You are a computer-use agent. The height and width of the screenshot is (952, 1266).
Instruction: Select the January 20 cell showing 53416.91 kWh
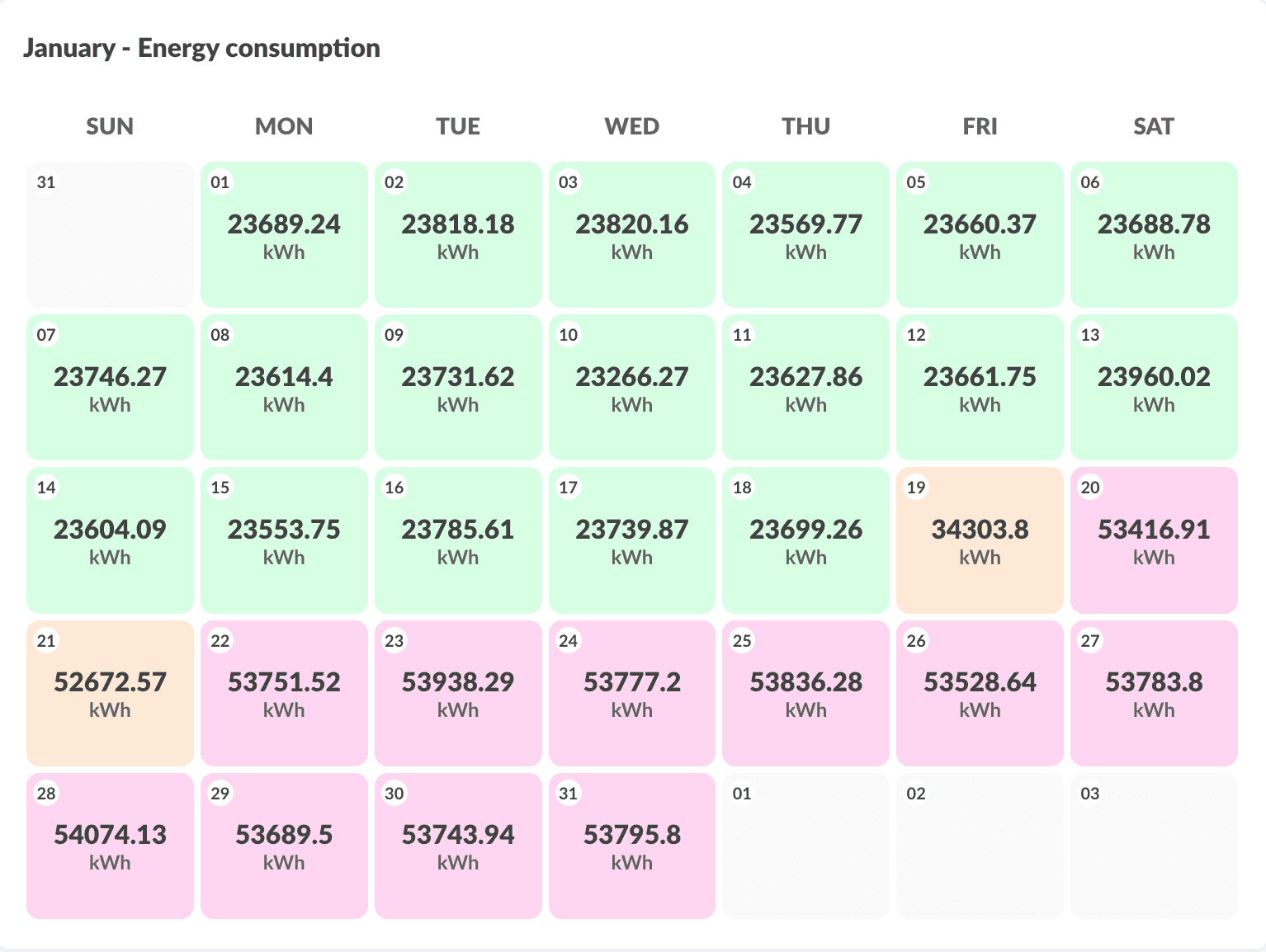click(1154, 540)
